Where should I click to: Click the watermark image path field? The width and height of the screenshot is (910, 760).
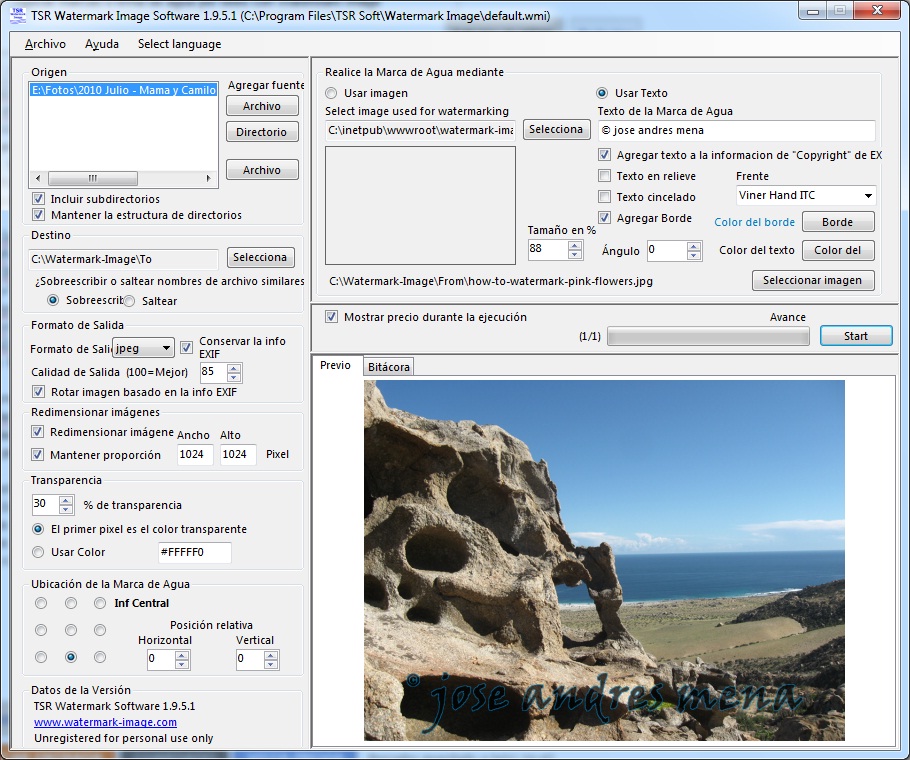pos(421,131)
